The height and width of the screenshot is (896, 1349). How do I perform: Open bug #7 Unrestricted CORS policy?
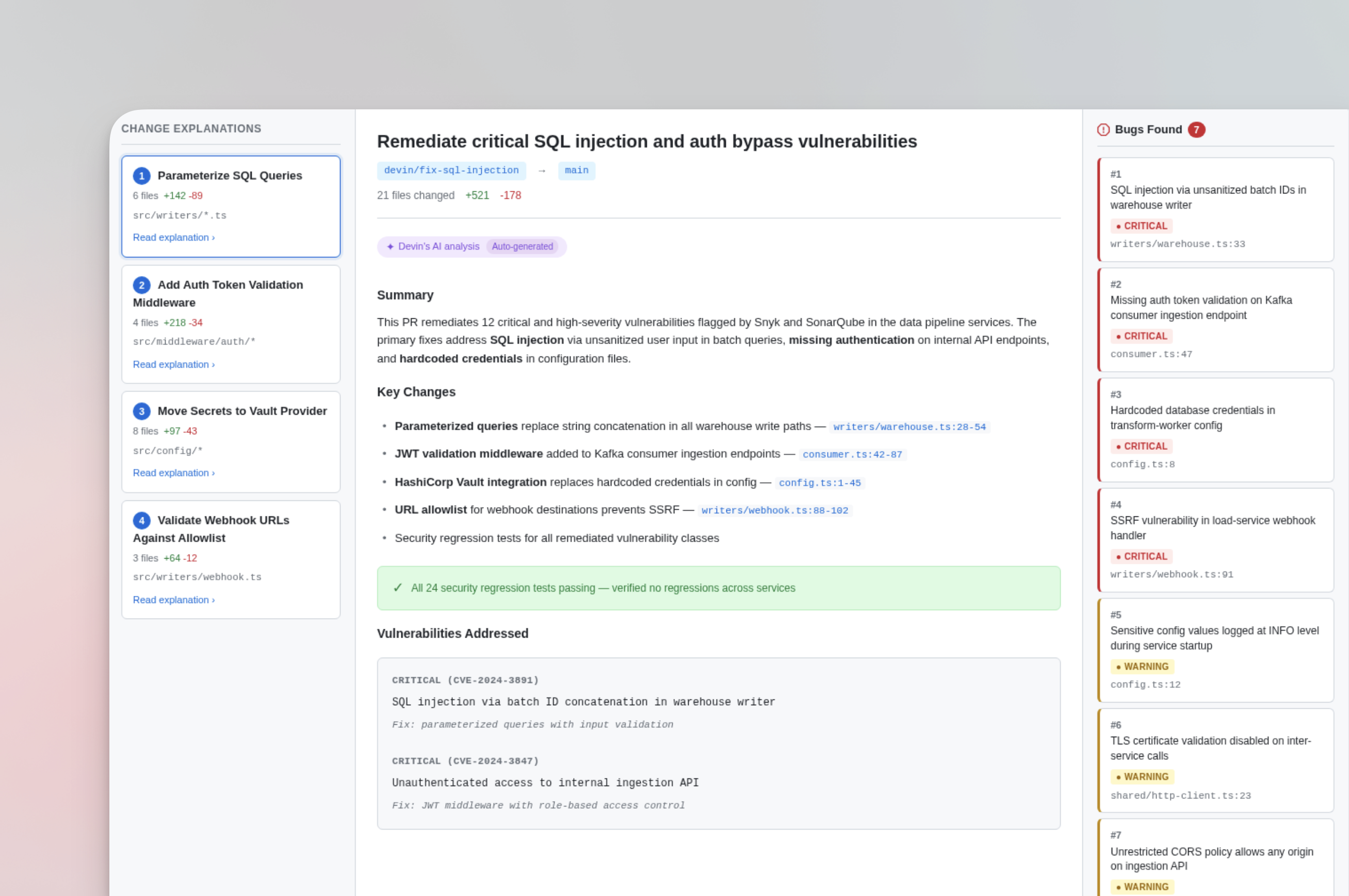1215,857
